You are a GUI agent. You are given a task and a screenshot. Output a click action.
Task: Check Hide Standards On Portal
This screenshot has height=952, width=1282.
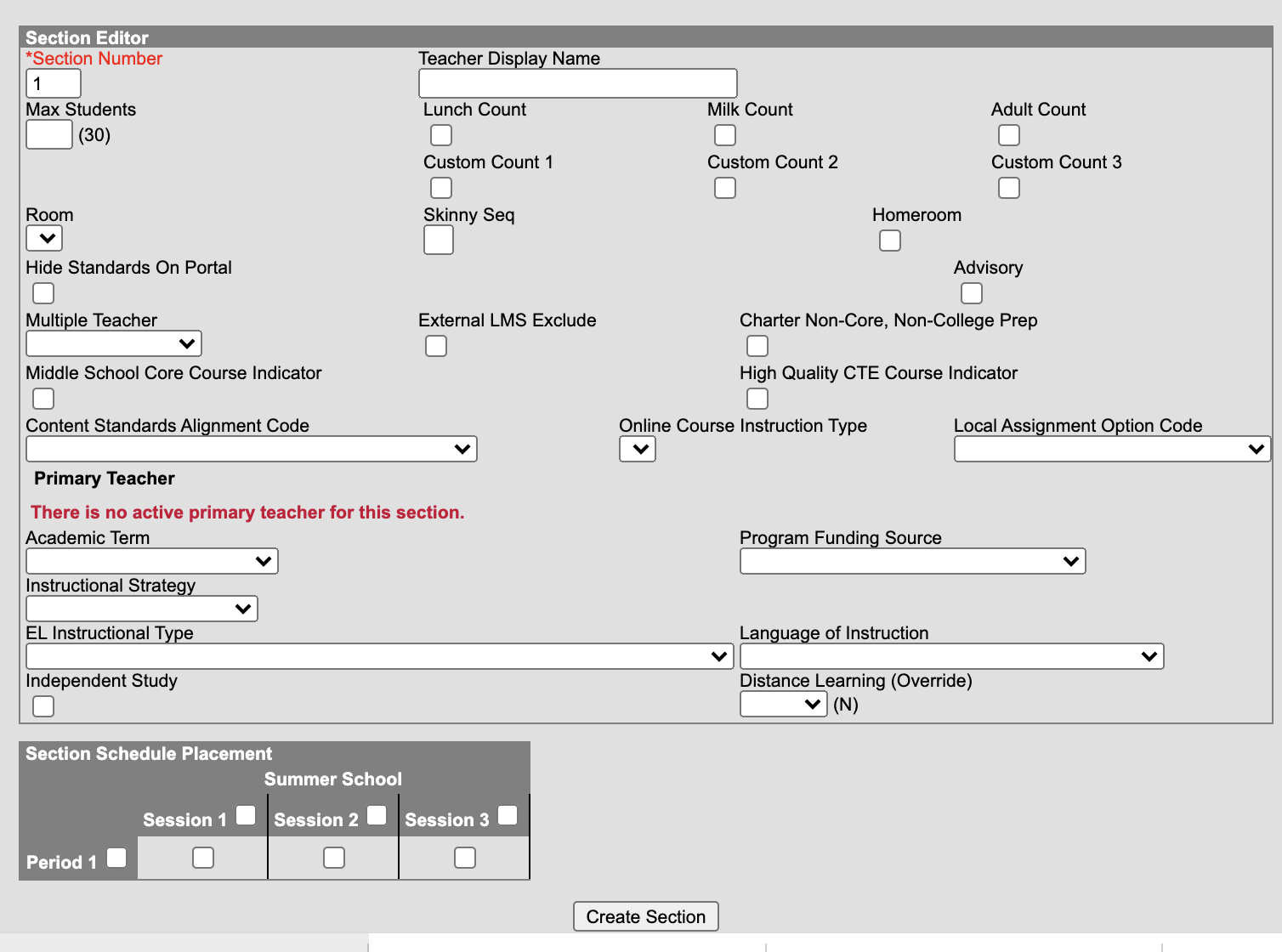tap(43, 293)
